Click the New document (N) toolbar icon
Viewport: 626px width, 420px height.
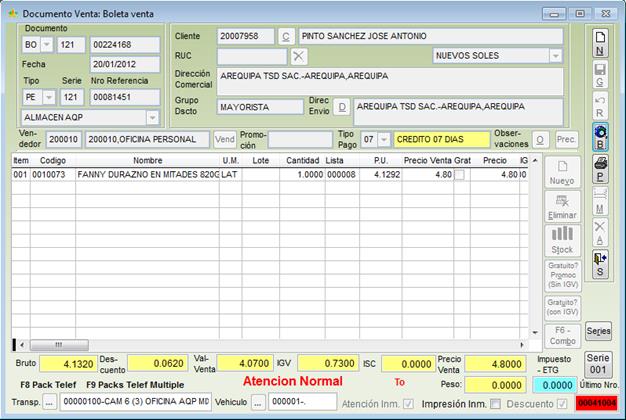pos(600,43)
